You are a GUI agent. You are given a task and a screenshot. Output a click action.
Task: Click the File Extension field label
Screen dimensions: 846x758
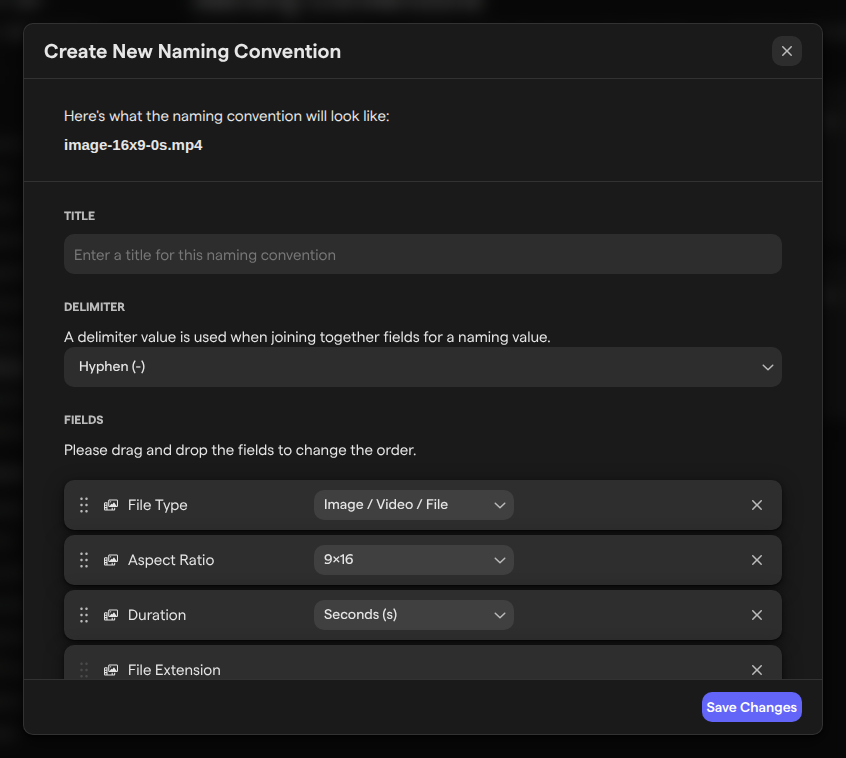tap(174, 670)
